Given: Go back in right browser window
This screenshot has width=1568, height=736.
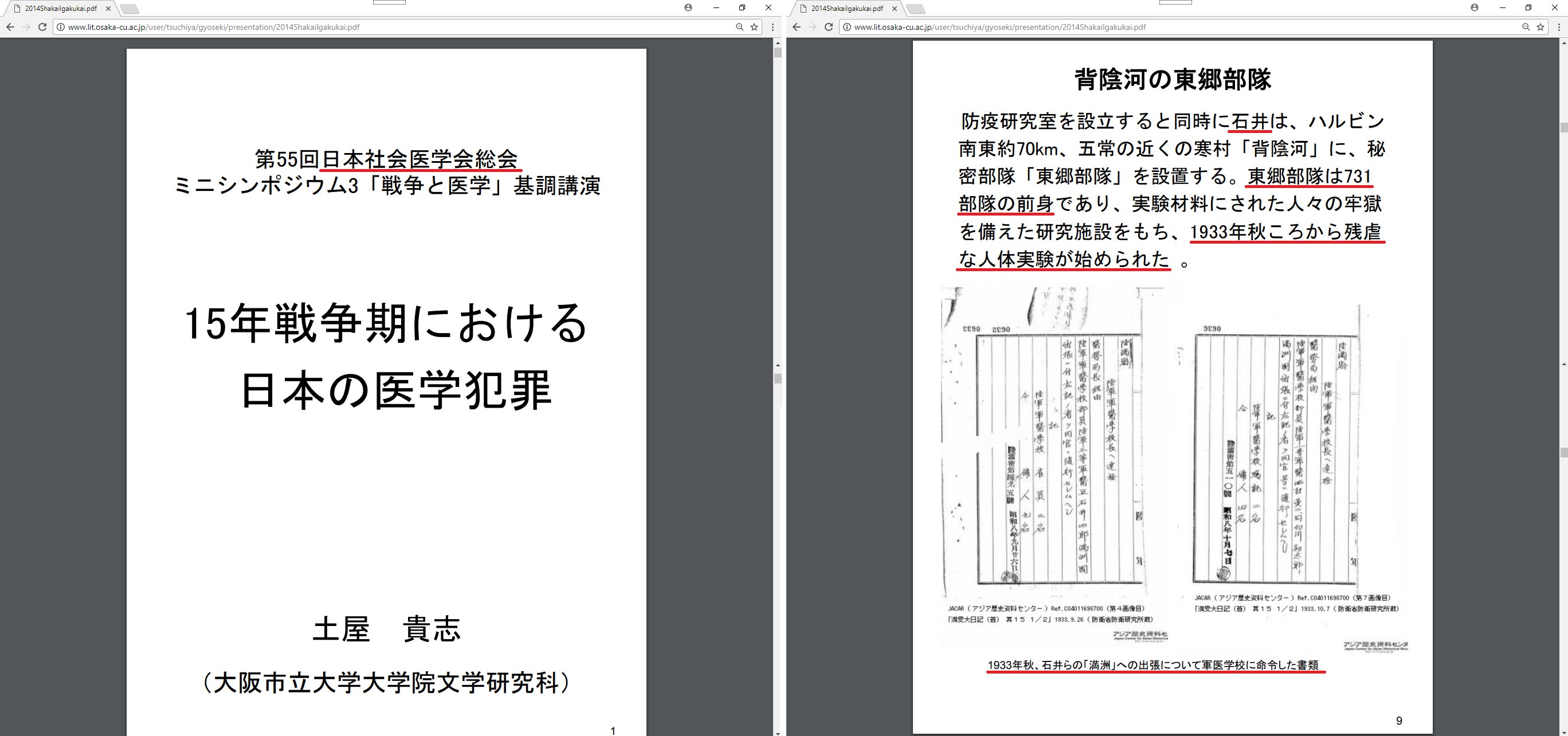Looking at the screenshot, I should click(x=796, y=27).
